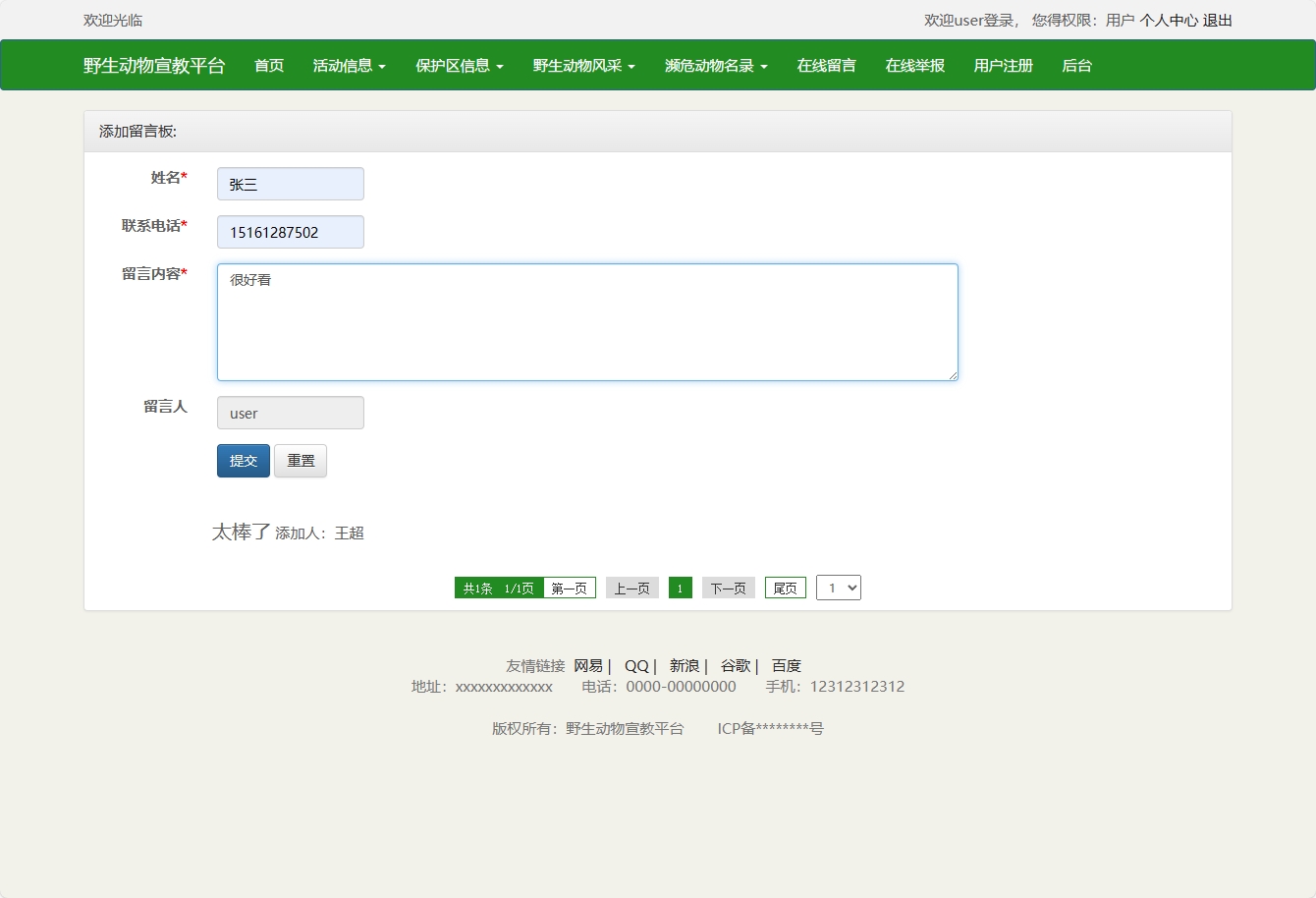Click inside the 留言内容 text area
The width and height of the screenshot is (1316, 898).
(586, 321)
